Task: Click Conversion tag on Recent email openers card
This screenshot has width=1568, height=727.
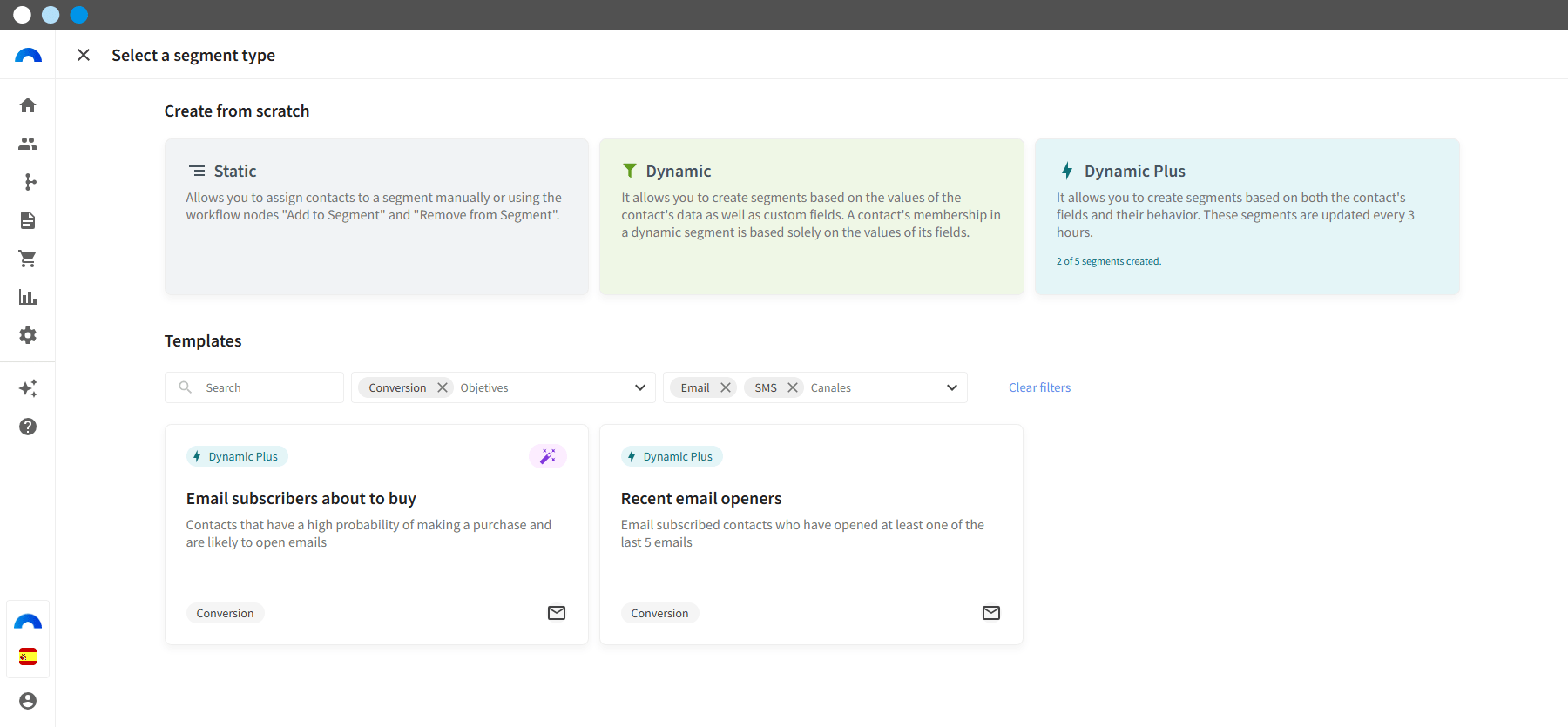Action: (659, 613)
